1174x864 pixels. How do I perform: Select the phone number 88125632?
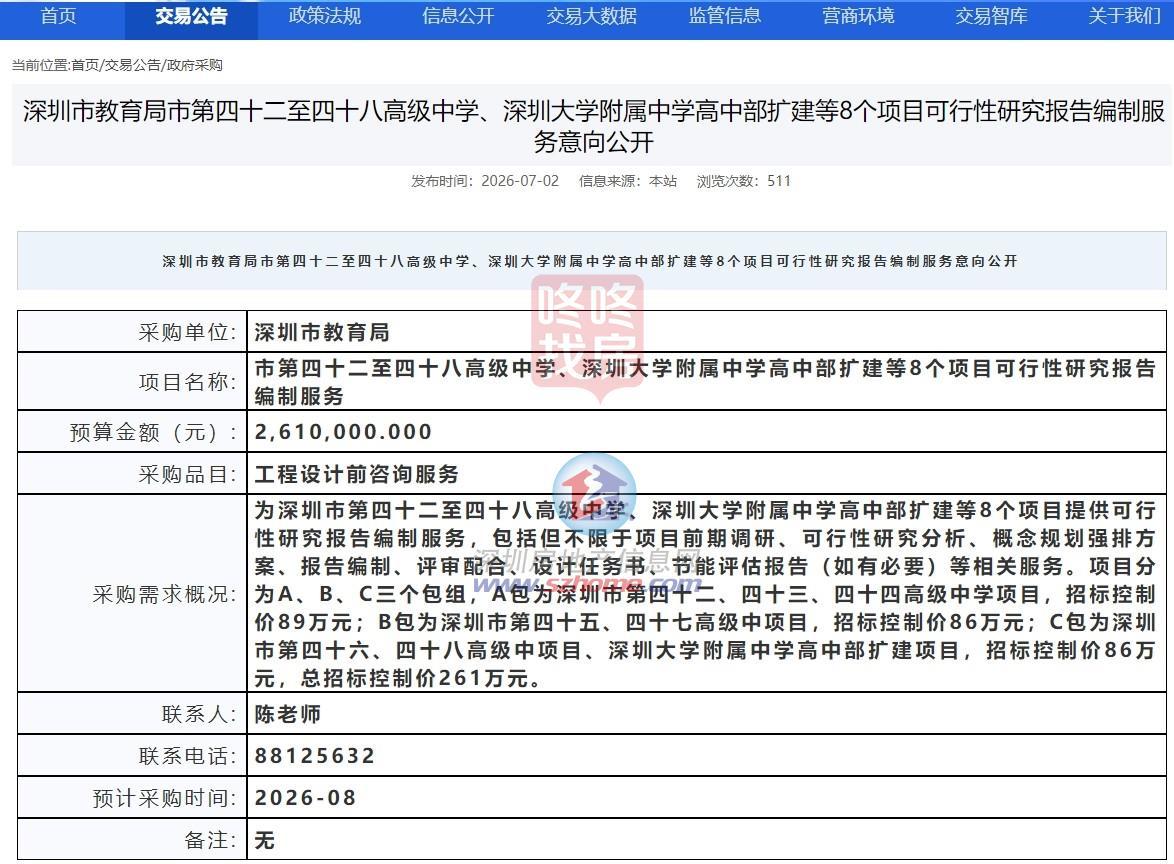click(x=314, y=755)
